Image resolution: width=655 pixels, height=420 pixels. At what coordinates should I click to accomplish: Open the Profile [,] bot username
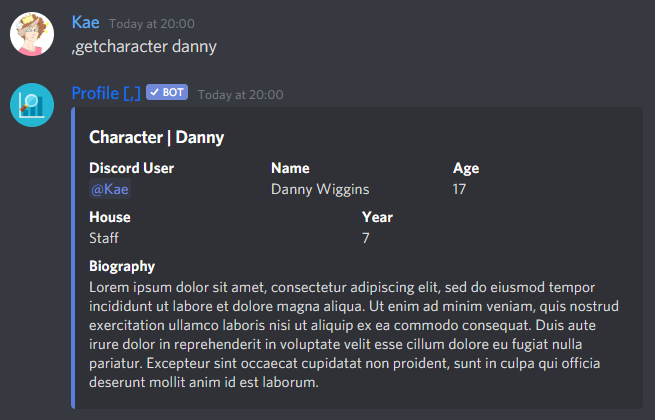click(x=106, y=93)
